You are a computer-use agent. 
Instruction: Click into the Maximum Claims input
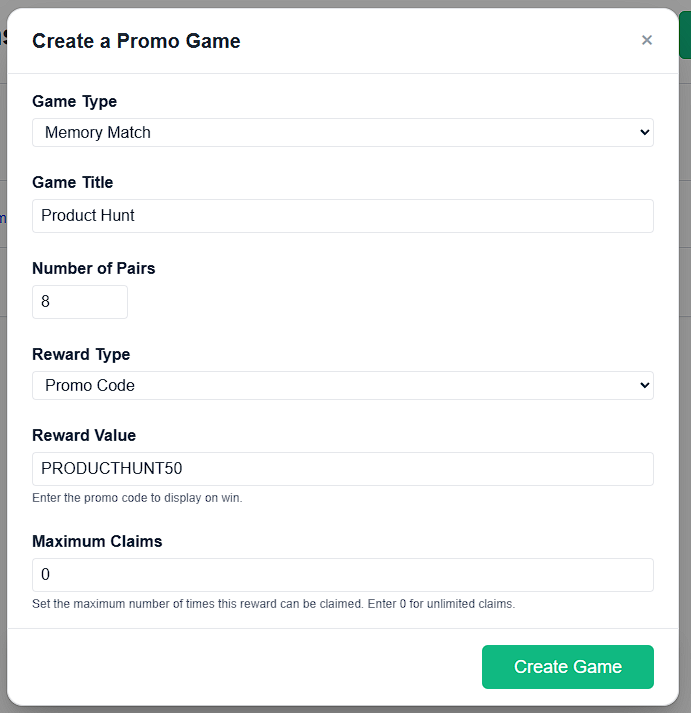pyautogui.click(x=343, y=575)
